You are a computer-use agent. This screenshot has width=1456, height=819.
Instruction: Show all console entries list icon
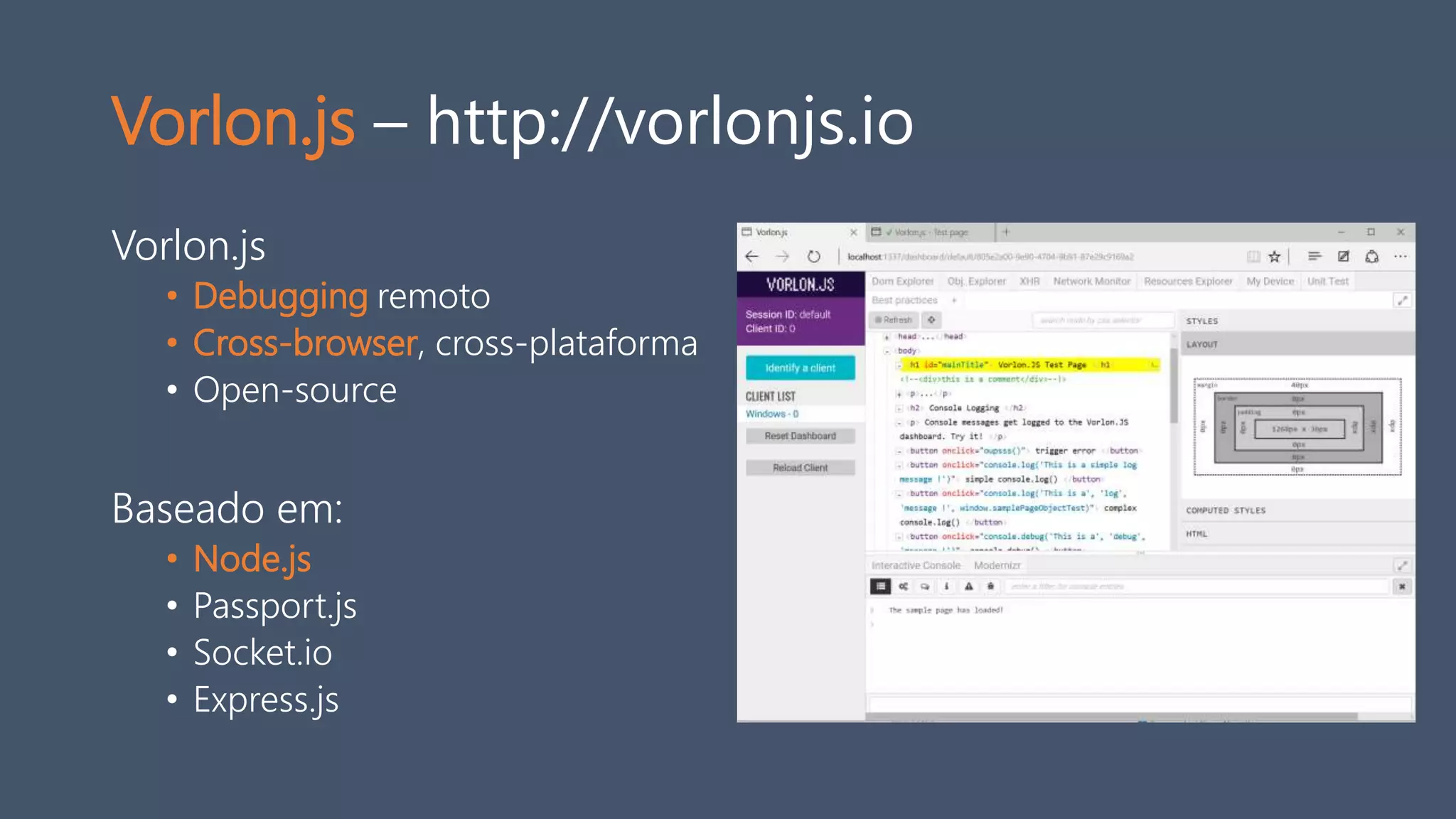click(x=881, y=587)
